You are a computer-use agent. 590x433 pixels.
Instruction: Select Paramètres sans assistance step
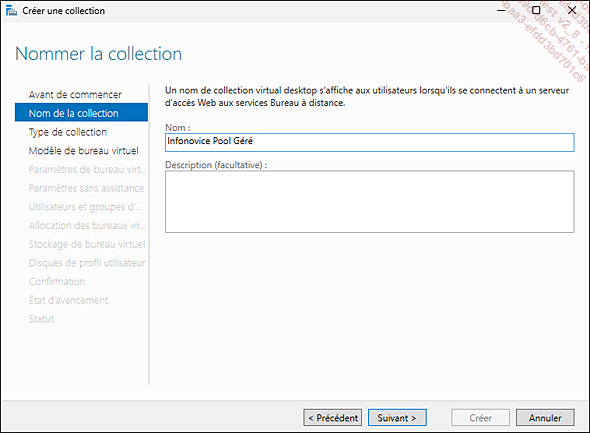click(86, 188)
